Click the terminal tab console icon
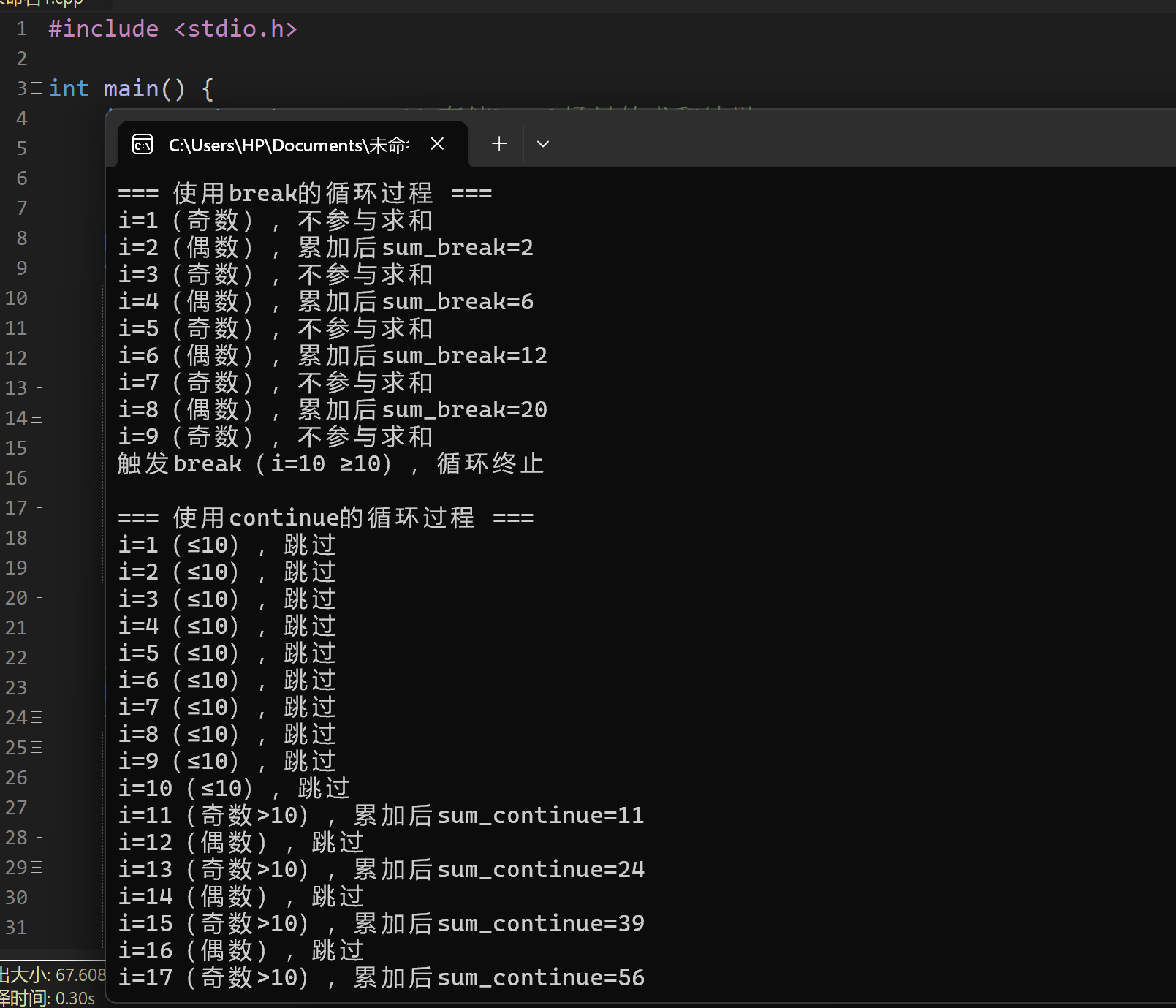The image size is (1176, 1008). [x=143, y=145]
